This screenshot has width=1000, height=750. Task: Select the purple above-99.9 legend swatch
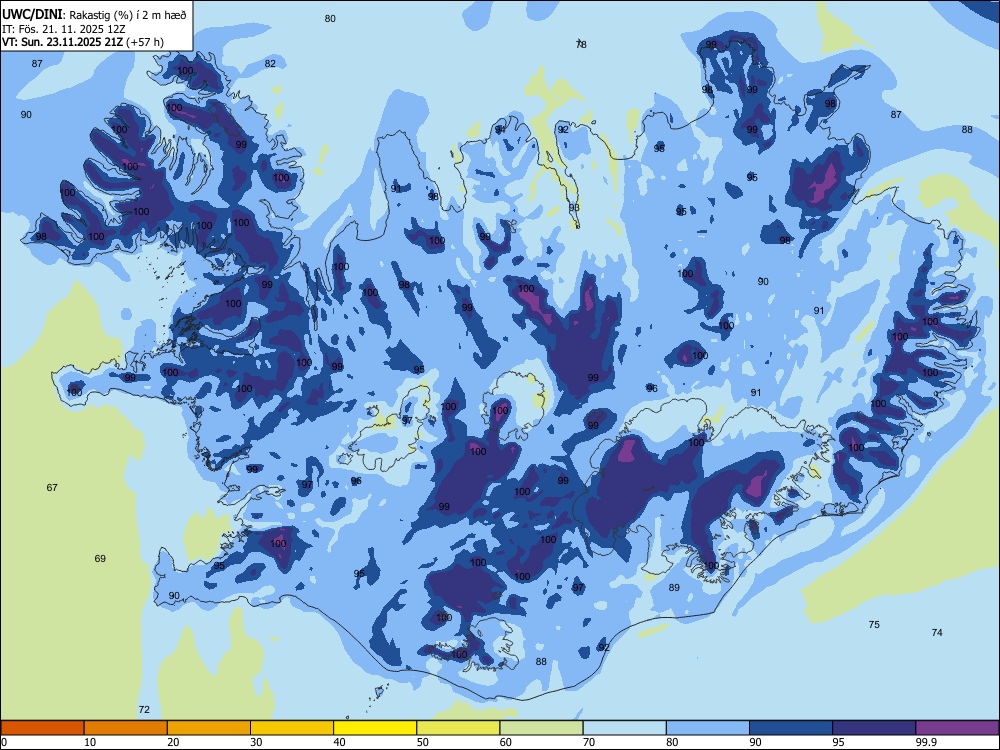point(957,728)
